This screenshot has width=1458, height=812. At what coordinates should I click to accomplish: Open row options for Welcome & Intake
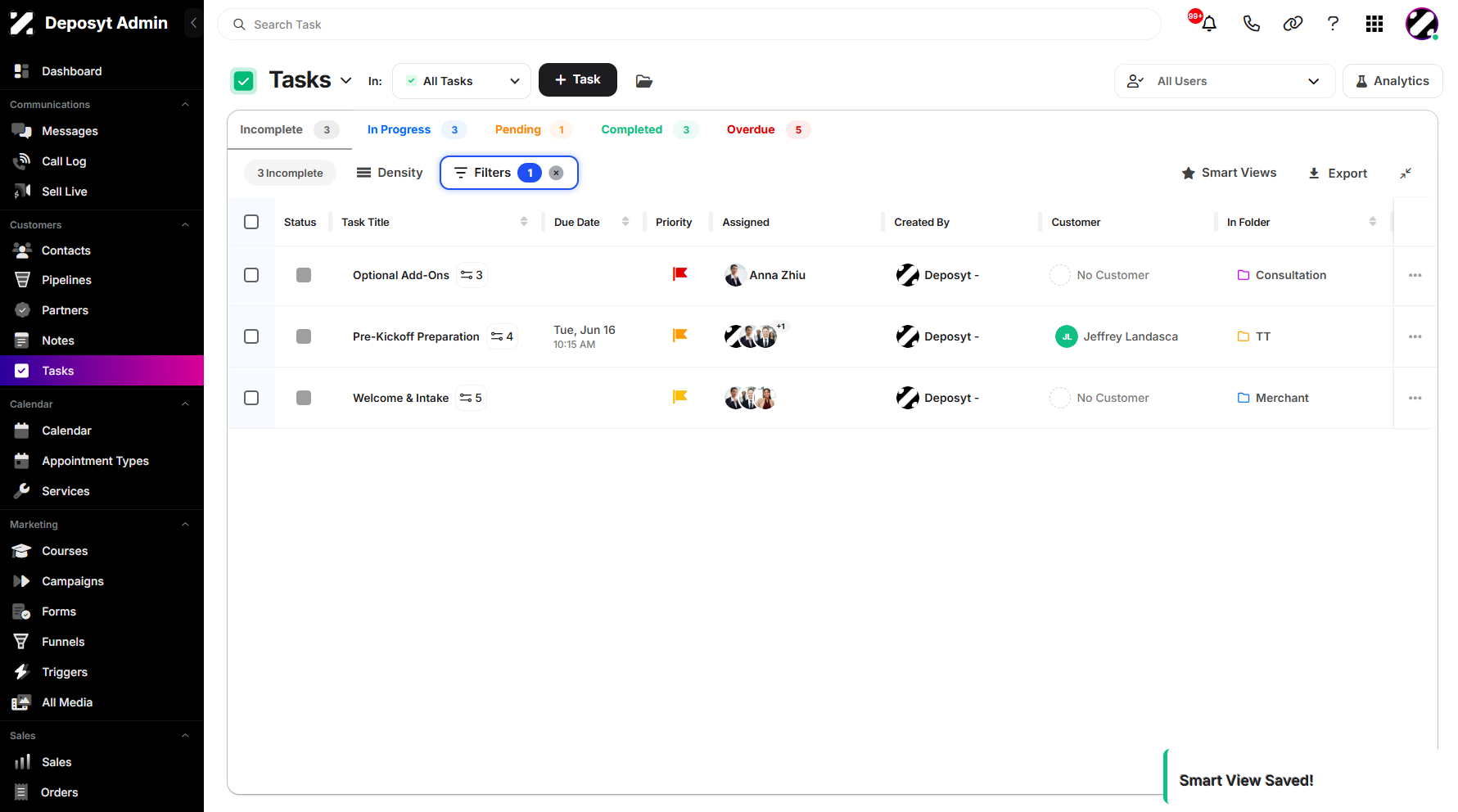click(1415, 398)
